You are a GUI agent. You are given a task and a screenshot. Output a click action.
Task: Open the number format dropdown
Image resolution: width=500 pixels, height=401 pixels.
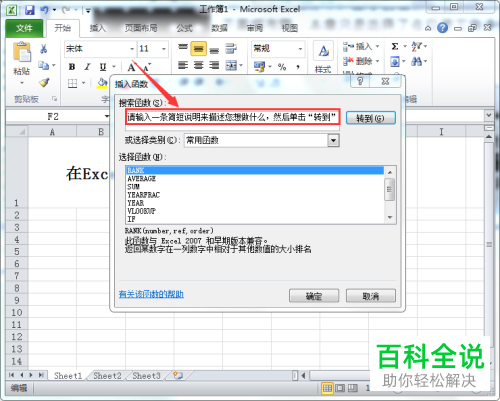click(300, 49)
